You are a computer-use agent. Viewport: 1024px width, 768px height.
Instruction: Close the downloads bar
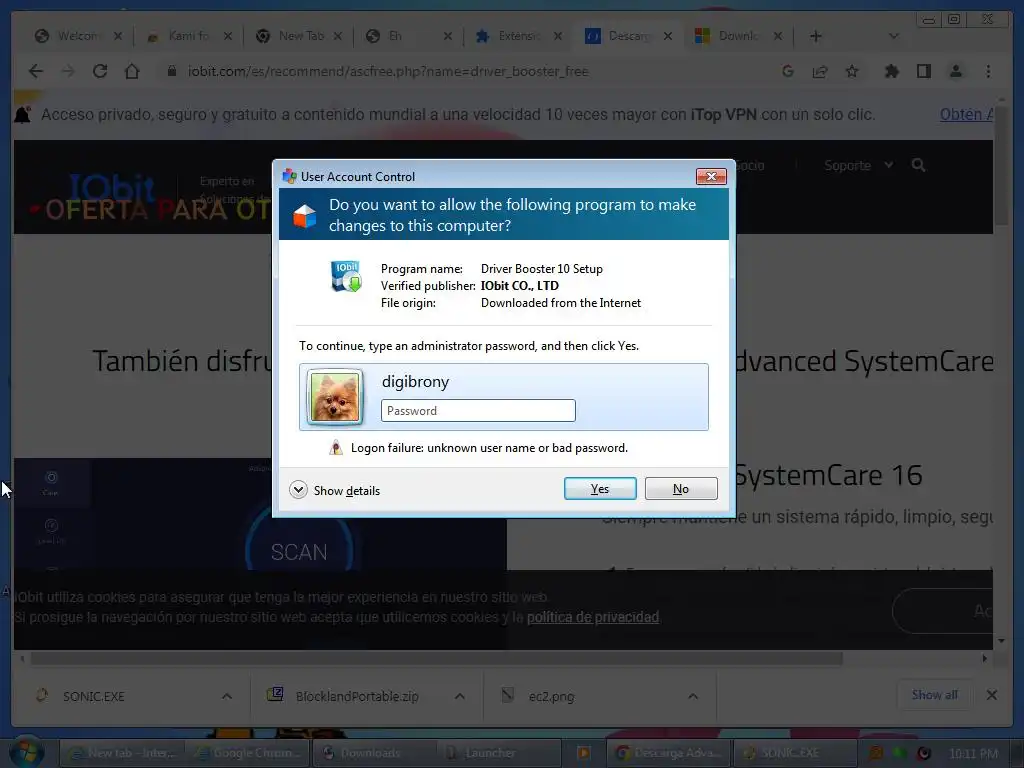991,695
